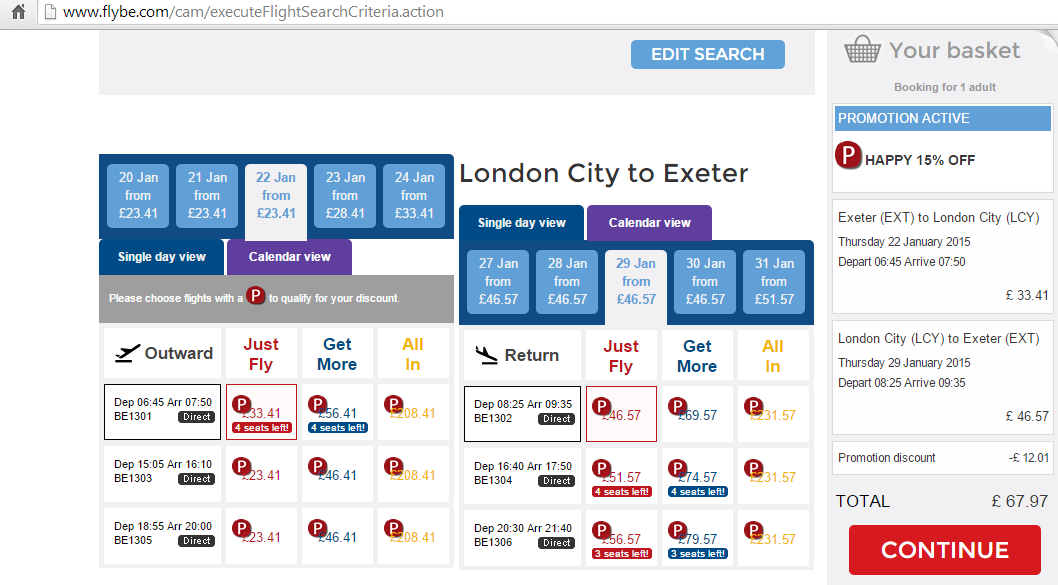Image resolution: width=1058 pixels, height=585 pixels.
Task: Click the 4 seats left tag under £33.41
Action: (x=262, y=428)
